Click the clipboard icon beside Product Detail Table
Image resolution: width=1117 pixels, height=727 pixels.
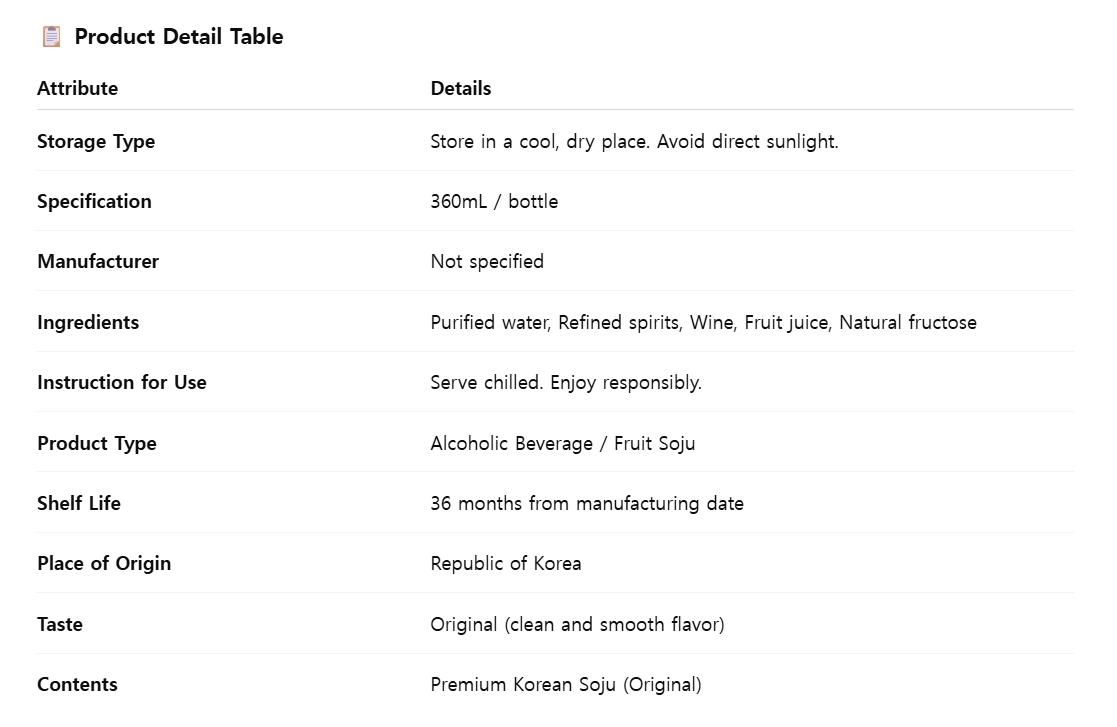(x=51, y=36)
